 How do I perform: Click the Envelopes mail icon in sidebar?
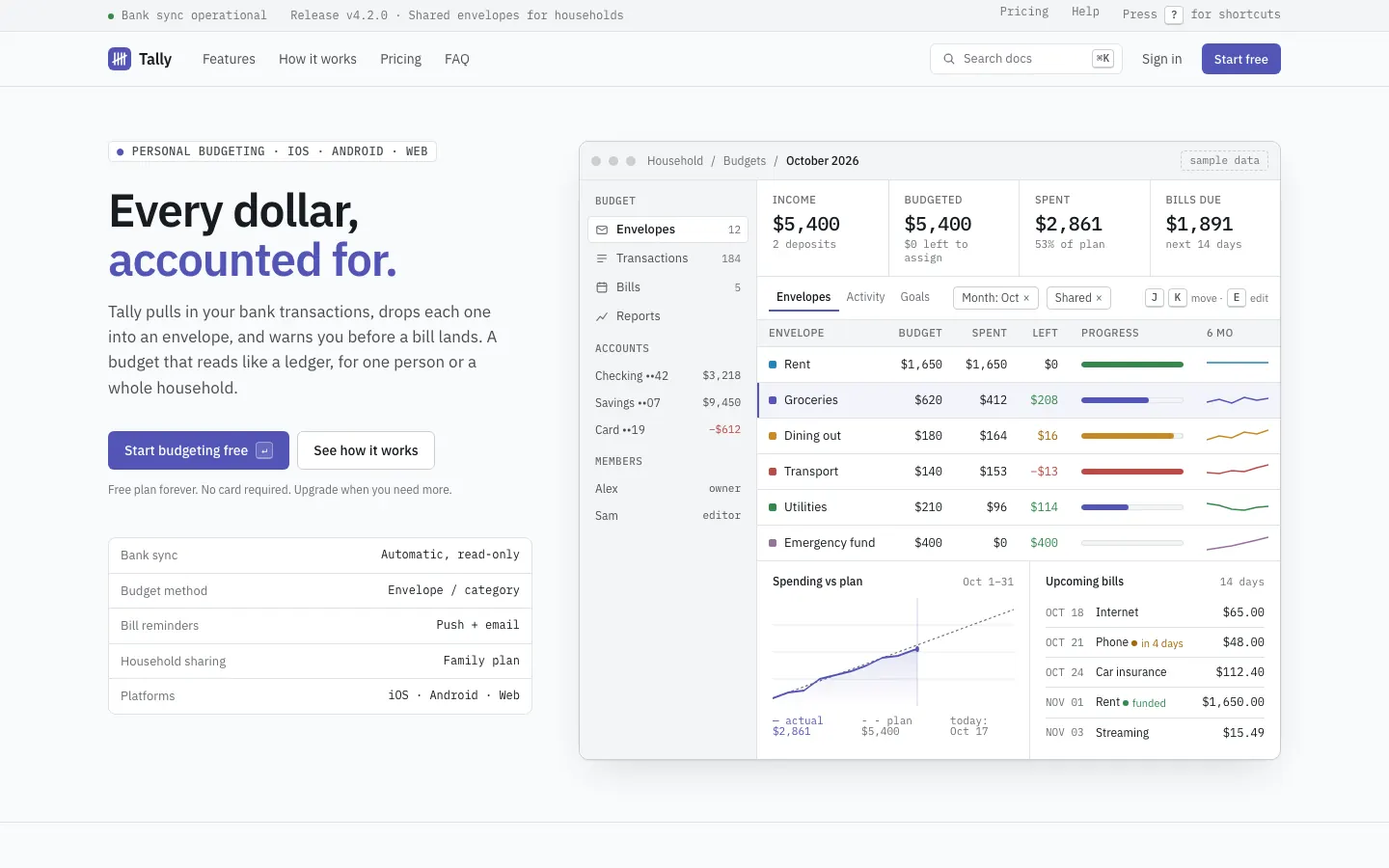tap(602, 230)
